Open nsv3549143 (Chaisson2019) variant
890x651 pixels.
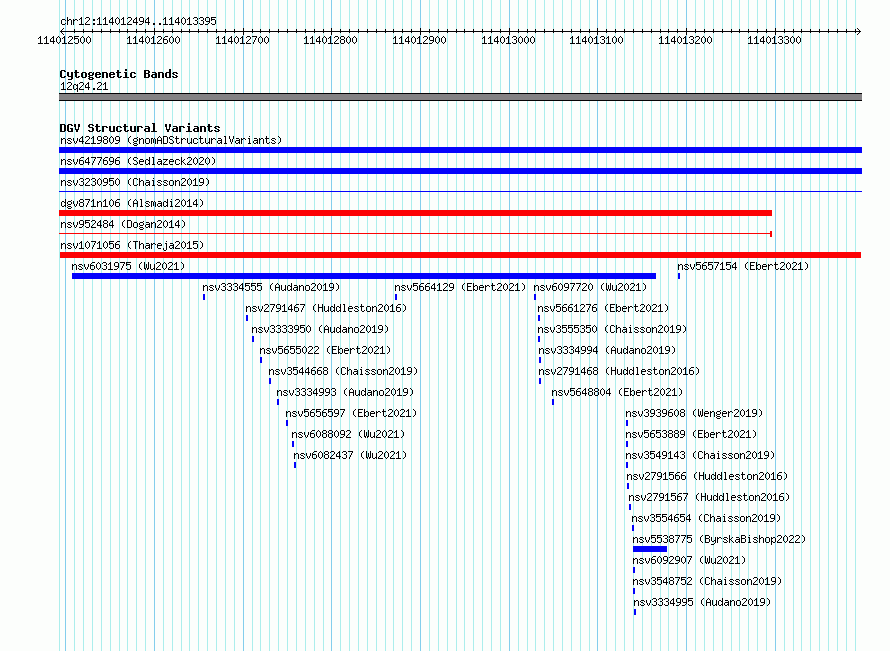click(700, 455)
